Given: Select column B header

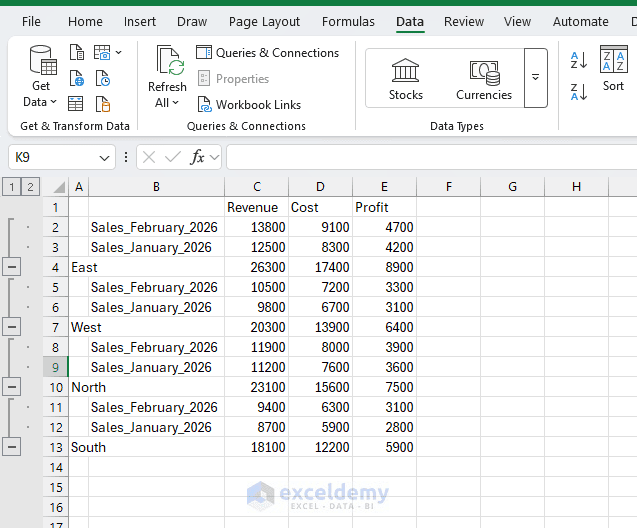Looking at the screenshot, I should click(156, 187).
